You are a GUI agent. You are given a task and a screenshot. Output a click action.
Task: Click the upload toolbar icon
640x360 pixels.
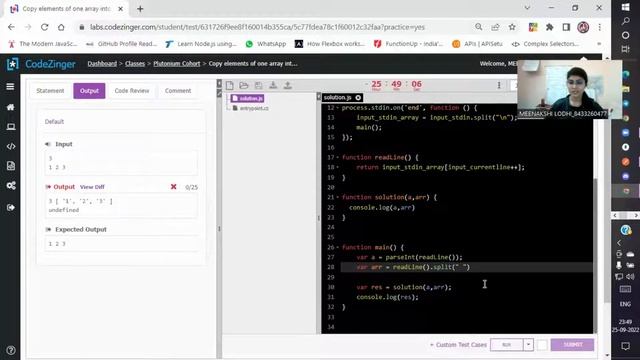coord(288,85)
